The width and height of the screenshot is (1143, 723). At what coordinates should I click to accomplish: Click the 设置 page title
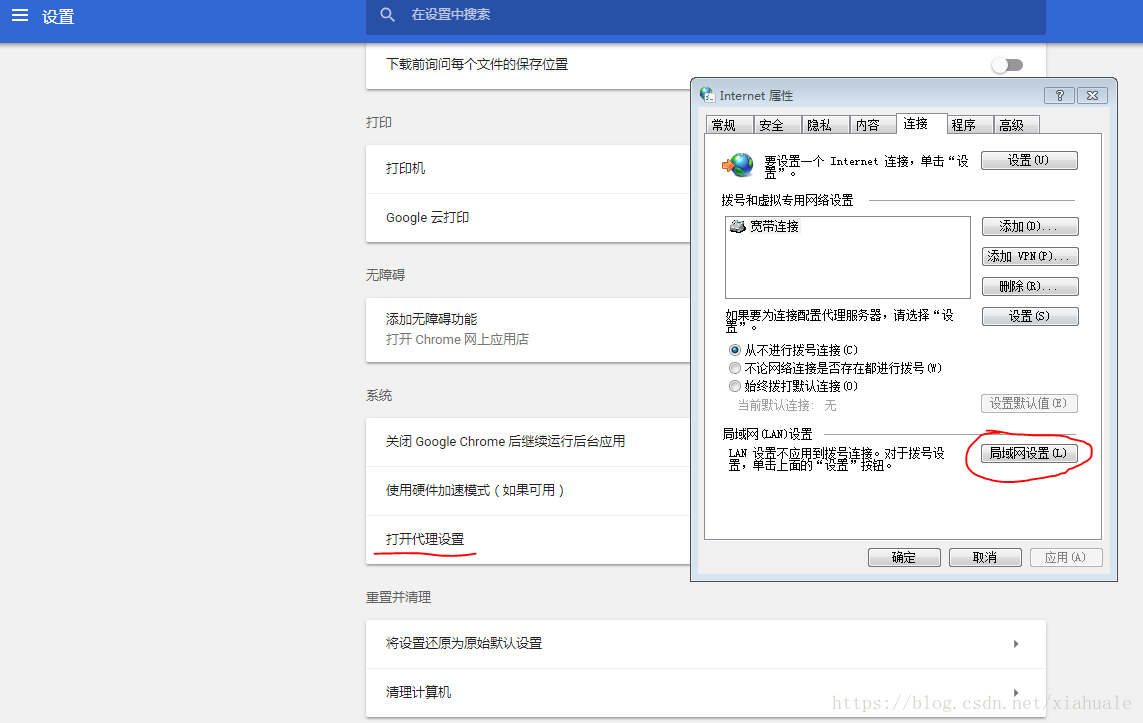tap(58, 17)
